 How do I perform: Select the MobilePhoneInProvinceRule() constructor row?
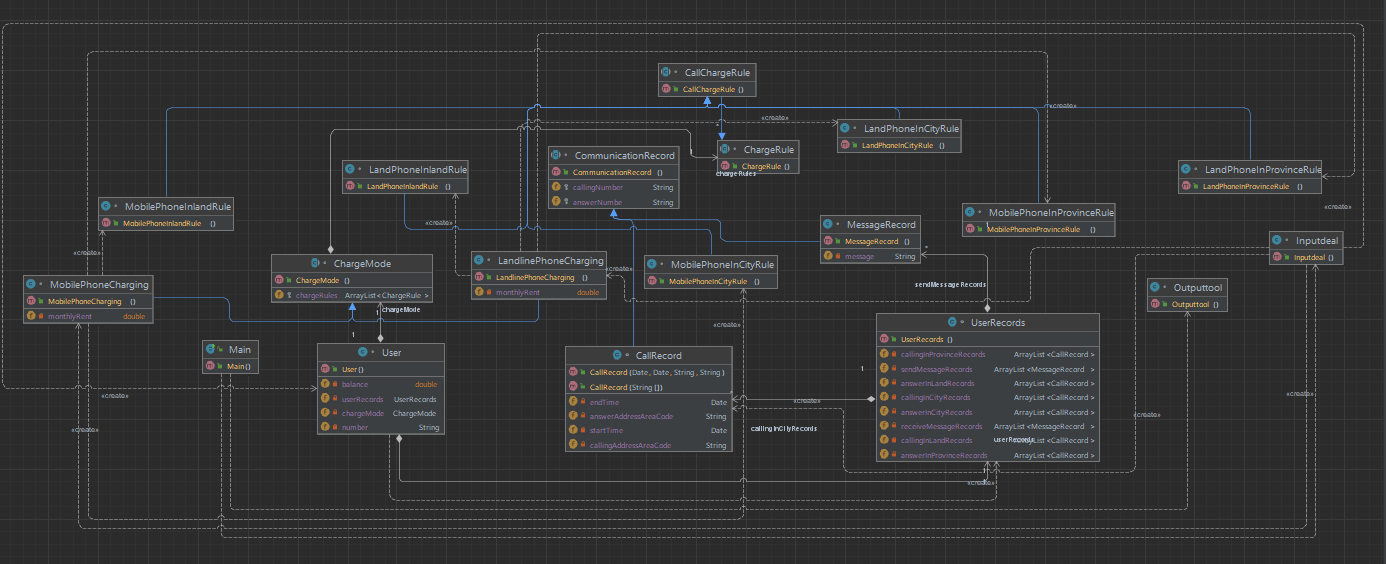[1038, 229]
